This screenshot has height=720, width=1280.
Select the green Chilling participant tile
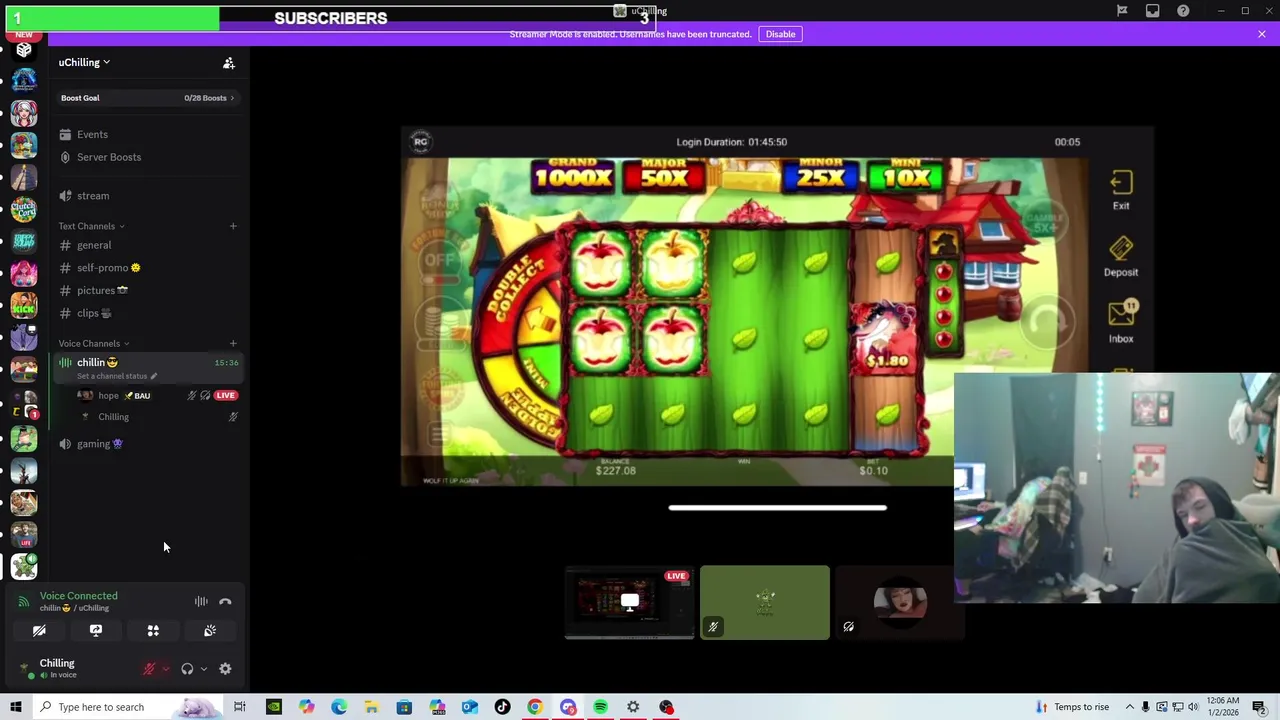click(x=765, y=602)
